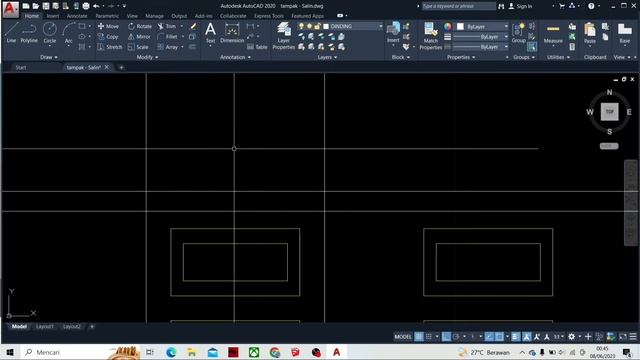Switch to Layout1 tab
The image size is (640, 360).
tap(44, 327)
